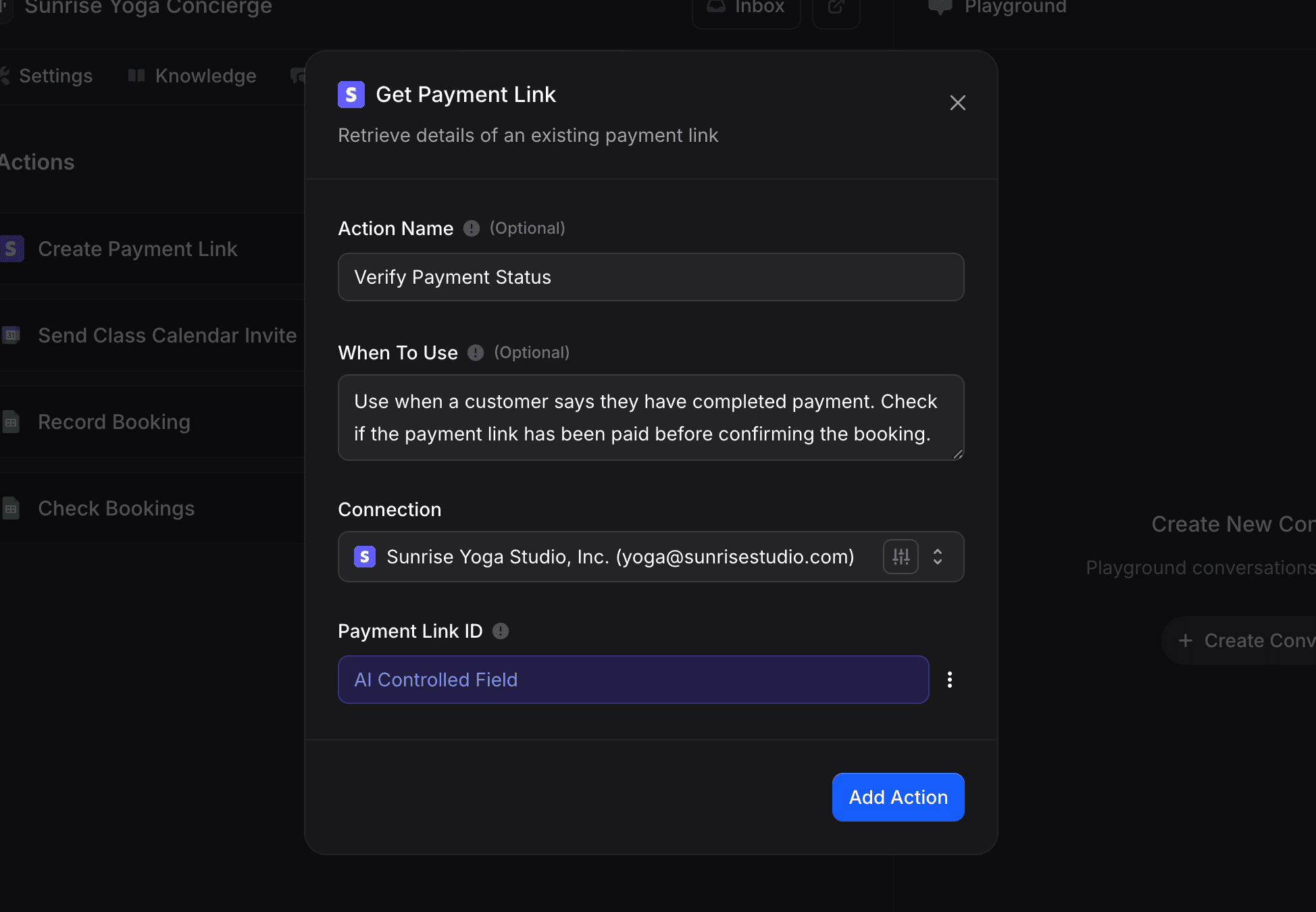The width and height of the screenshot is (1316, 912).
Task: Open connection settings via the sliders icon
Action: [901, 557]
